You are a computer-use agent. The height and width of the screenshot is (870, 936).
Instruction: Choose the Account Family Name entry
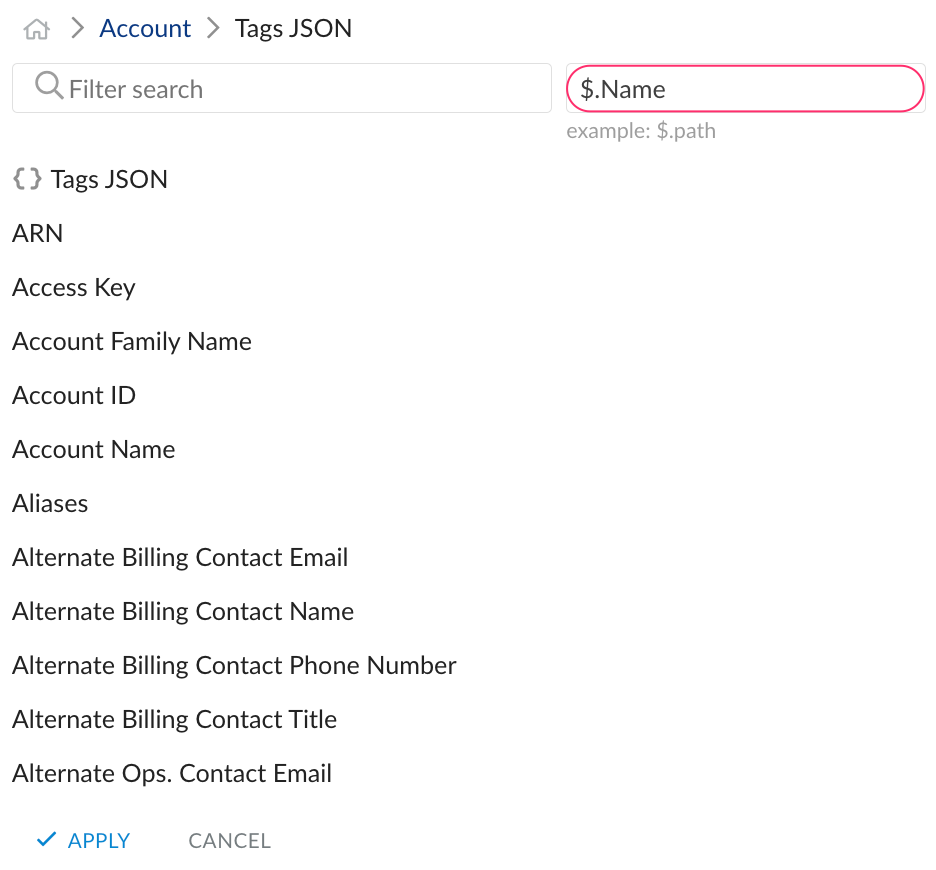132,341
